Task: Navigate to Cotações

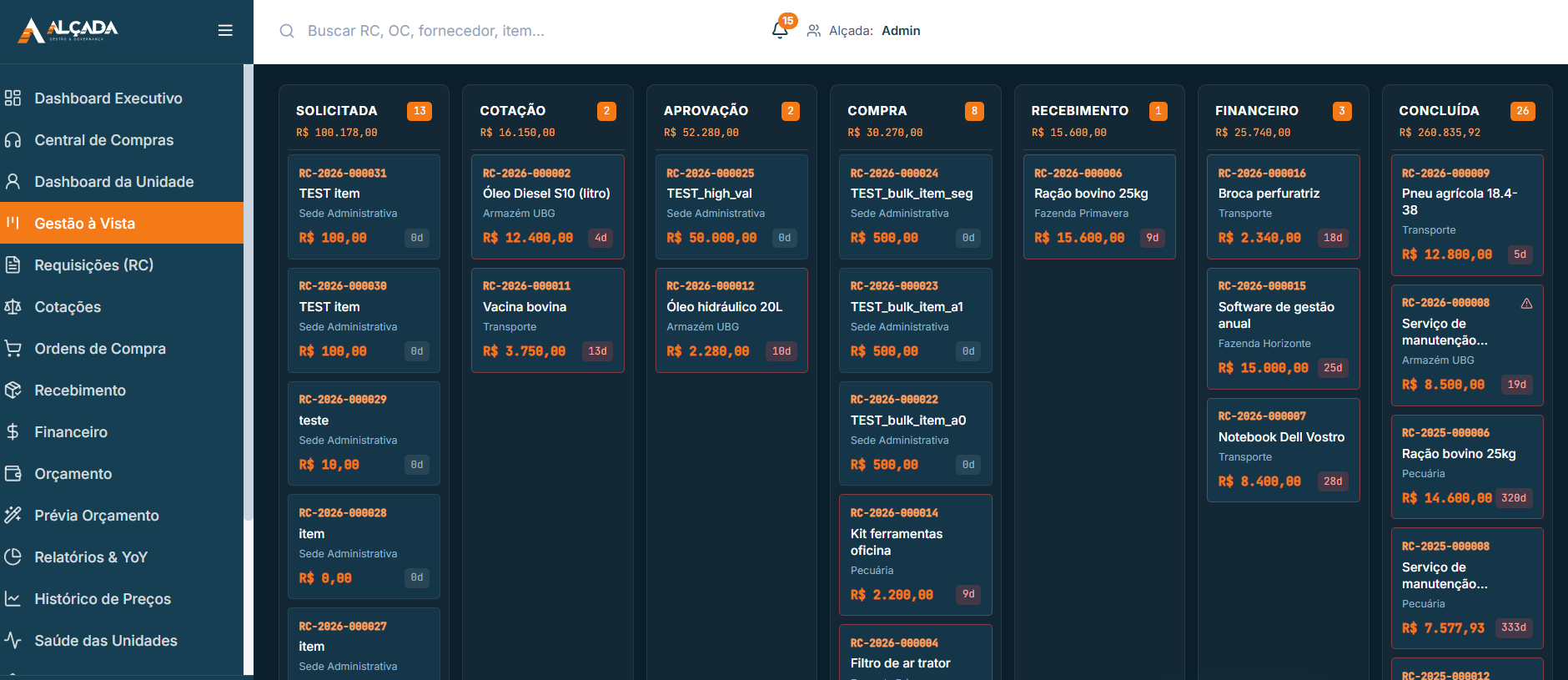Action: [x=122, y=307]
